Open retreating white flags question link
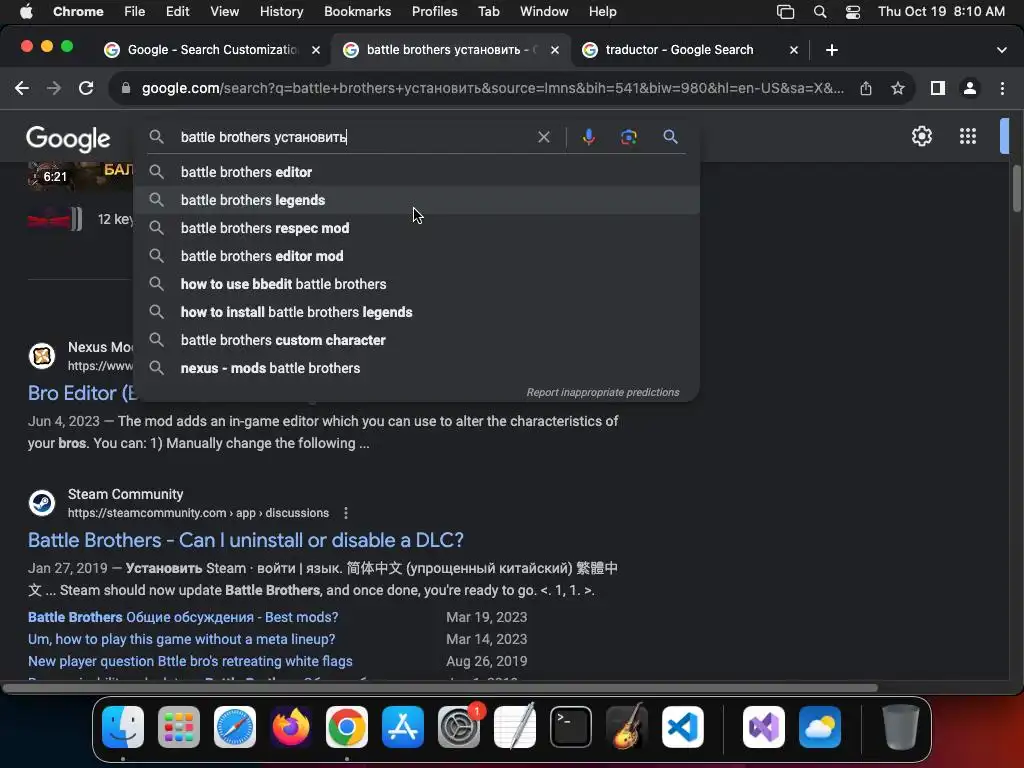The height and width of the screenshot is (768, 1024). pyautogui.click(x=190, y=662)
